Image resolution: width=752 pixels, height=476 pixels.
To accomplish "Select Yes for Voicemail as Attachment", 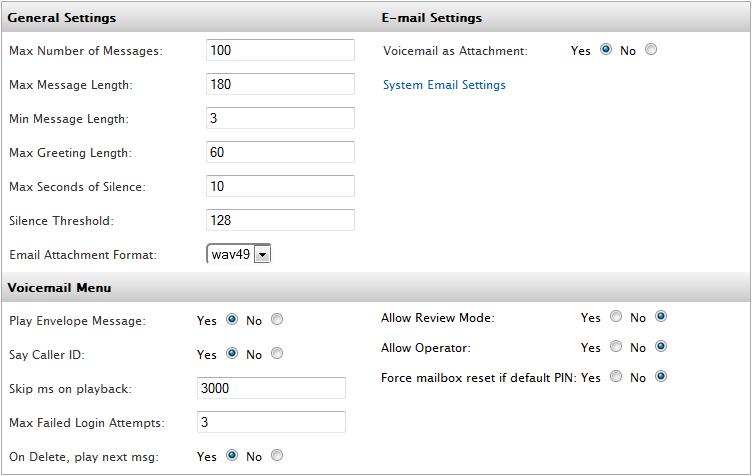I will click(x=606, y=49).
